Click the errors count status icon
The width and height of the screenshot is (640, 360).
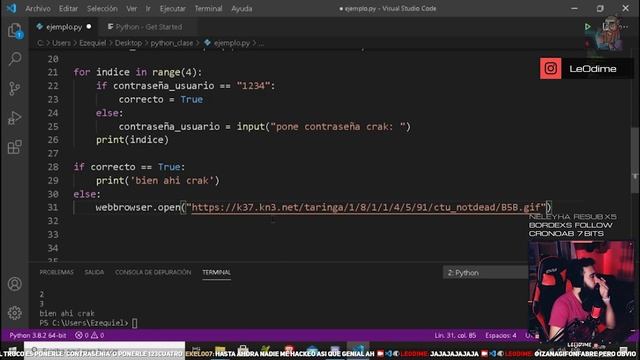tap(82, 336)
